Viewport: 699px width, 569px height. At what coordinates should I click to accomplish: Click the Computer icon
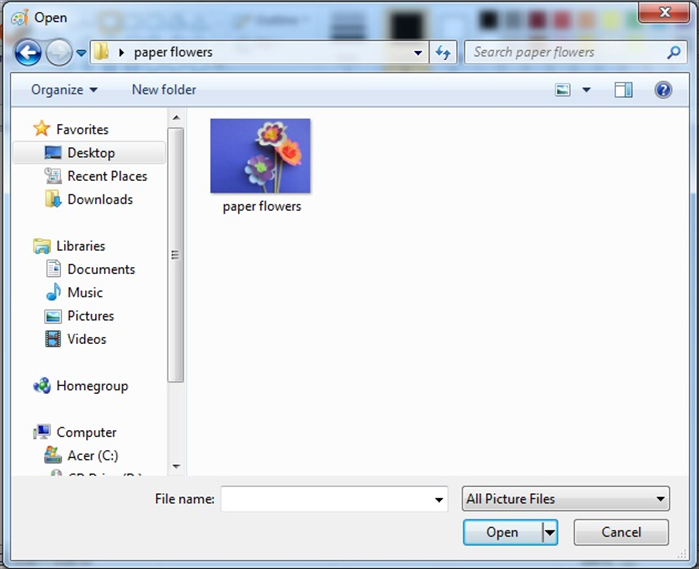[42, 432]
